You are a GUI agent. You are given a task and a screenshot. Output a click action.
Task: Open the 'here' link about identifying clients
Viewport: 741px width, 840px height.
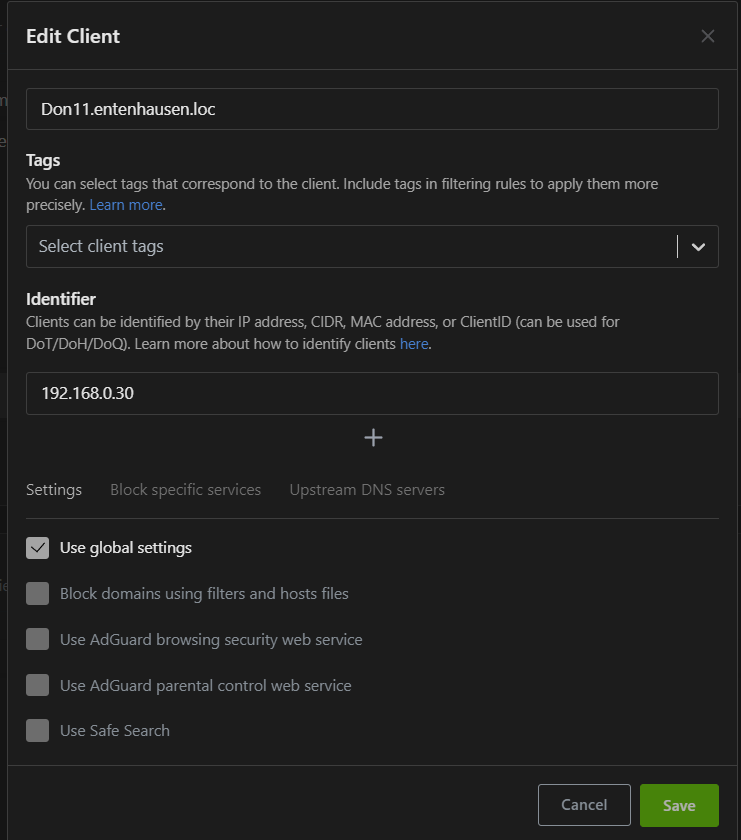point(414,344)
